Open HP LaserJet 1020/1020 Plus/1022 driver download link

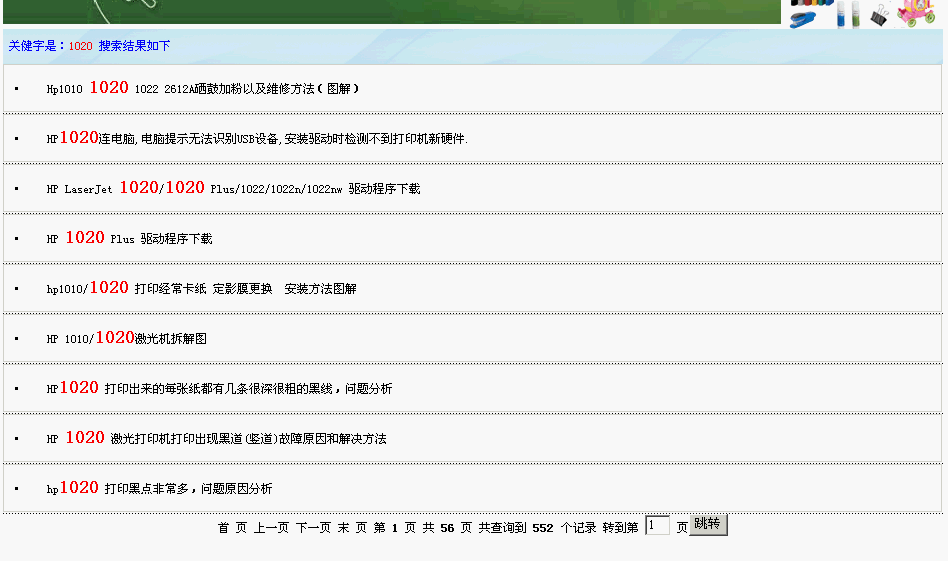(x=233, y=188)
